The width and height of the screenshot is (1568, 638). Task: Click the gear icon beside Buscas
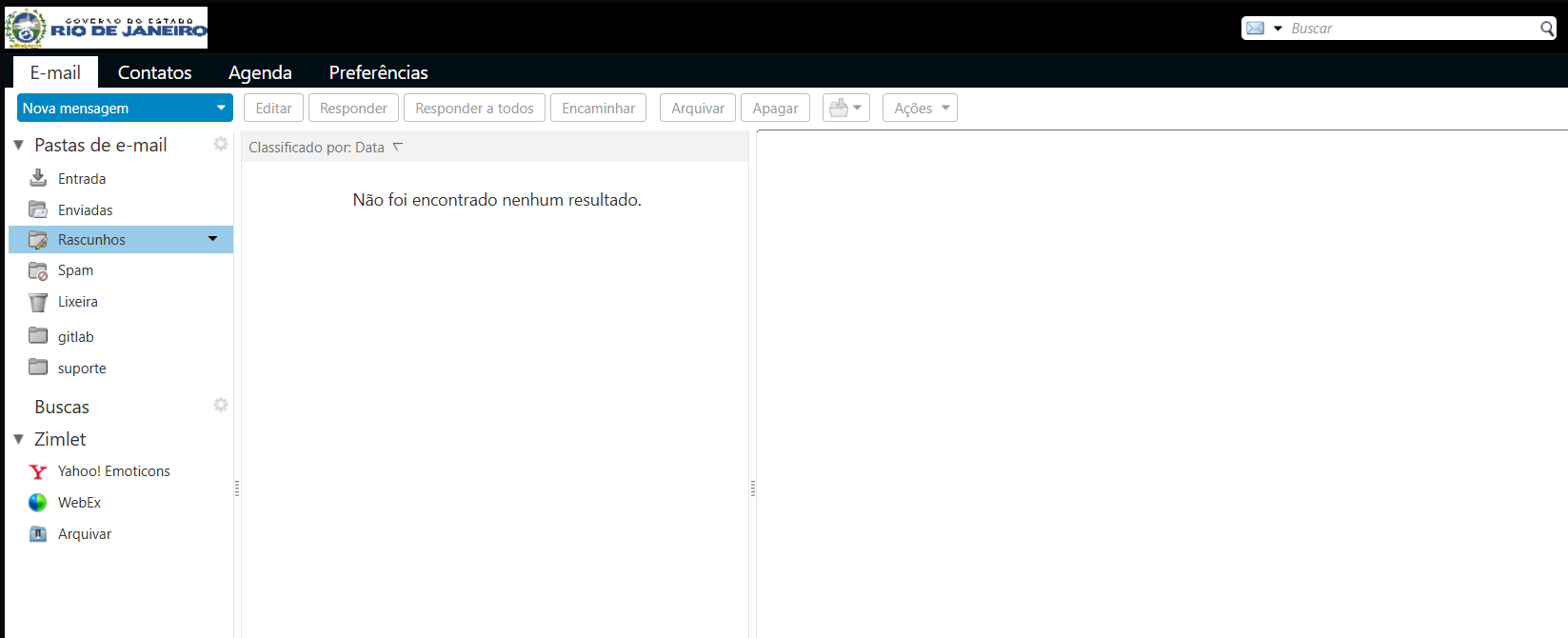click(x=221, y=405)
